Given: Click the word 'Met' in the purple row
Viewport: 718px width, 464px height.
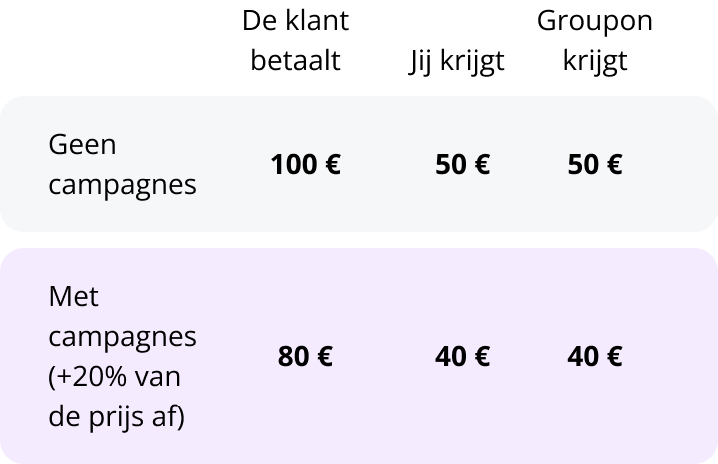Looking at the screenshot, I should [x=73, y=296].
